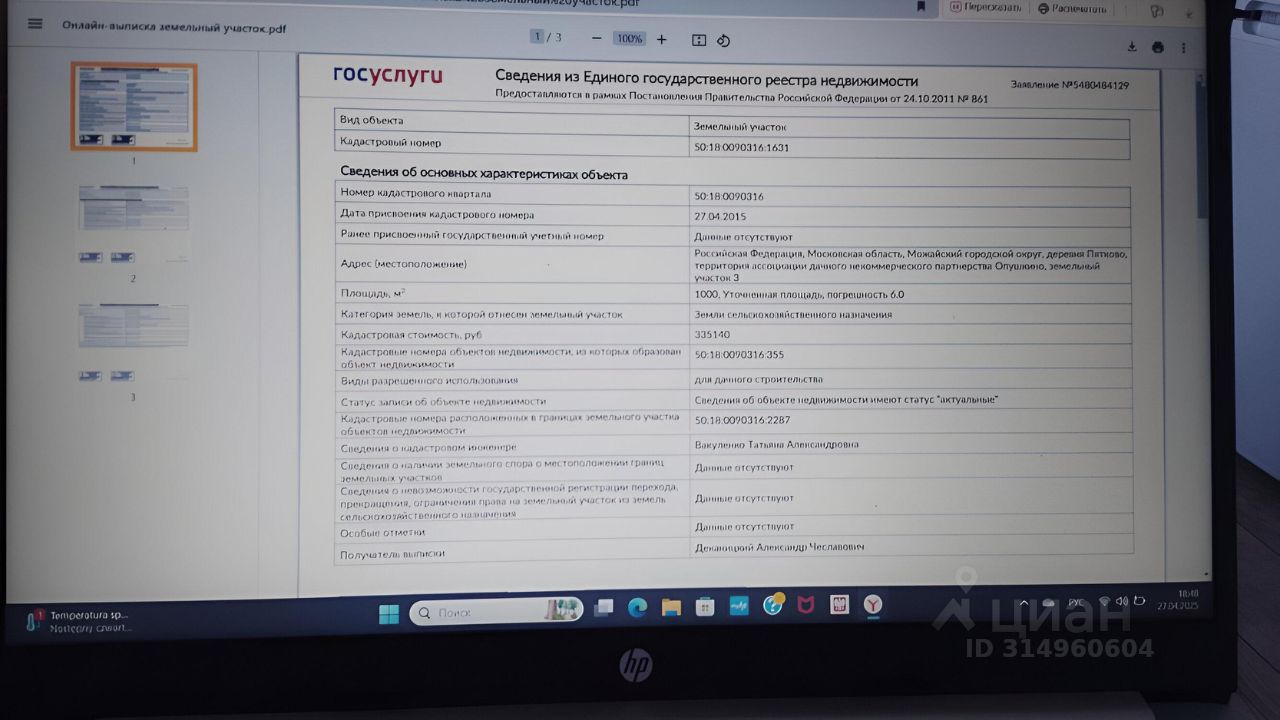
Task: Click the value 50:18:0090316:355
Action: [x=739, y=354]
